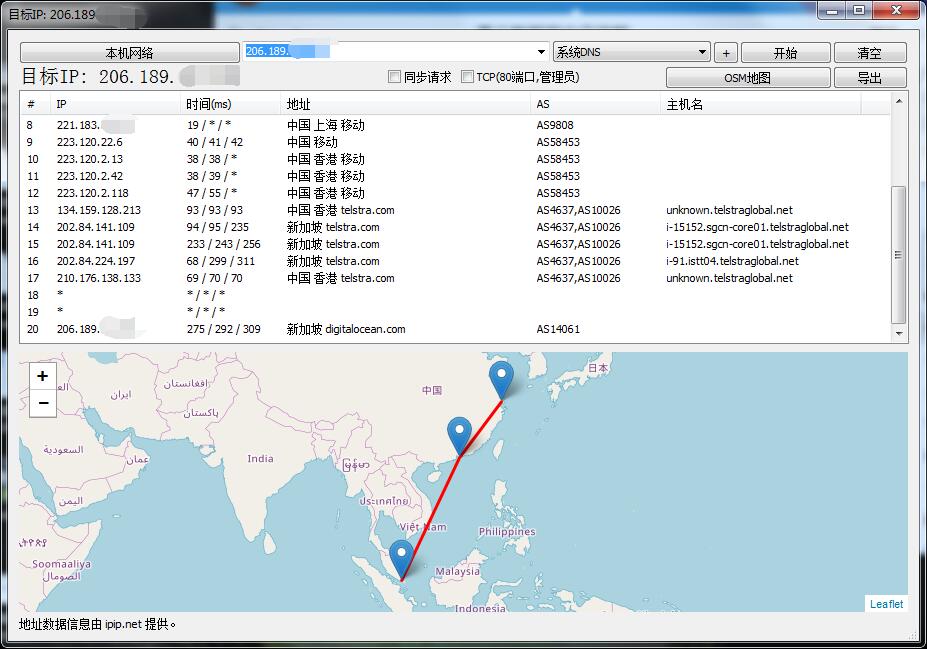Click AS9808 in hop 8 row

click(555, 125)
